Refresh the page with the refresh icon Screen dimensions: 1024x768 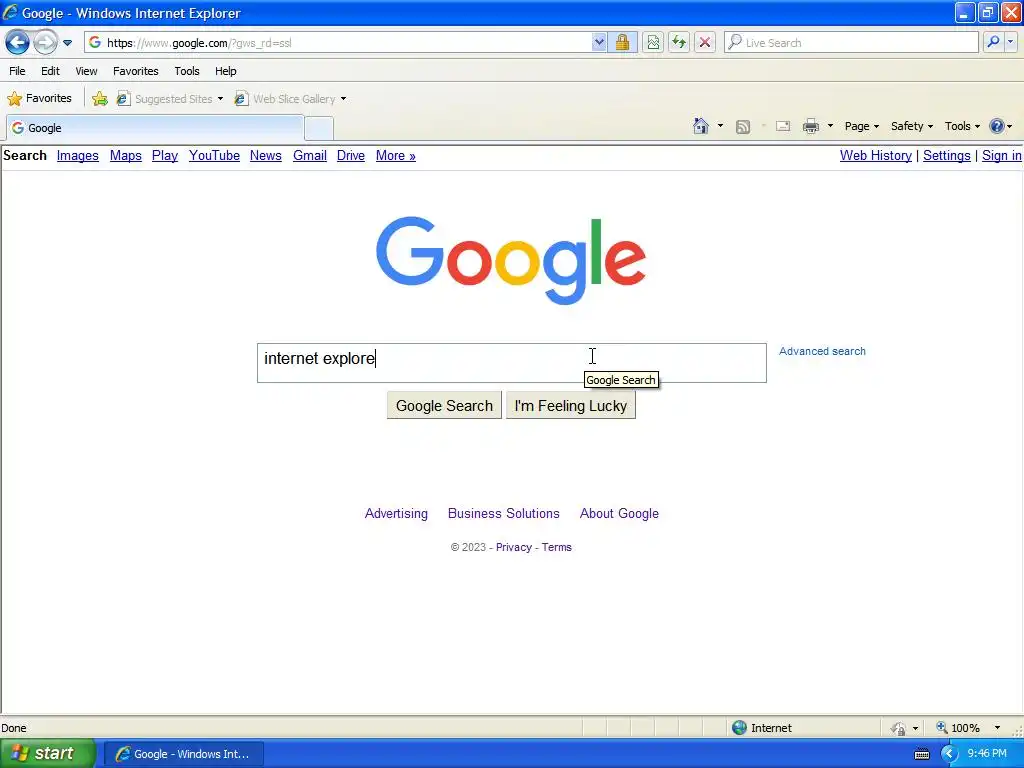click(679, 43)
